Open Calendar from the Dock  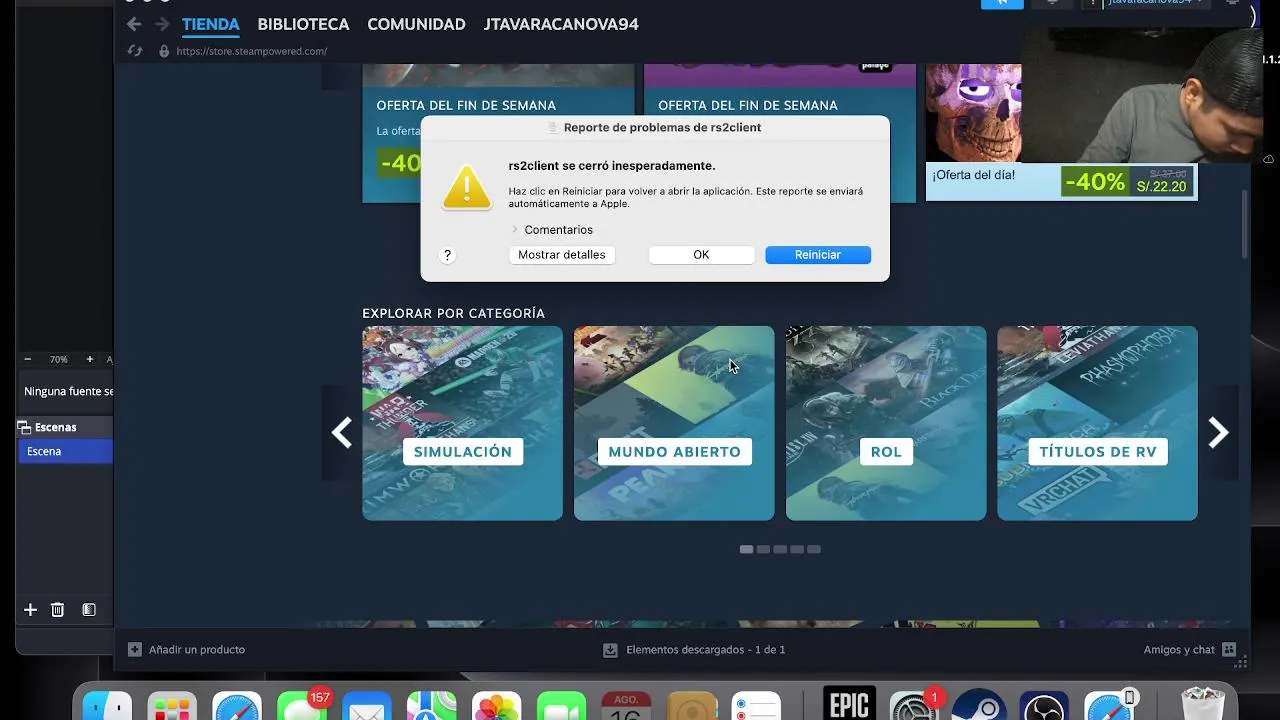[x=627, y=705]
